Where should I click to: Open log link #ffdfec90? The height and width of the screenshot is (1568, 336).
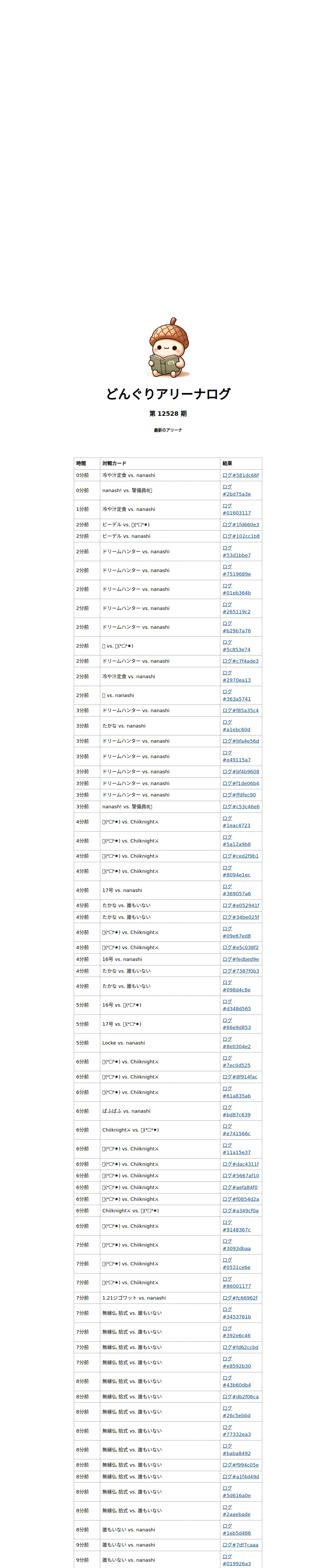tap(239, 795)
